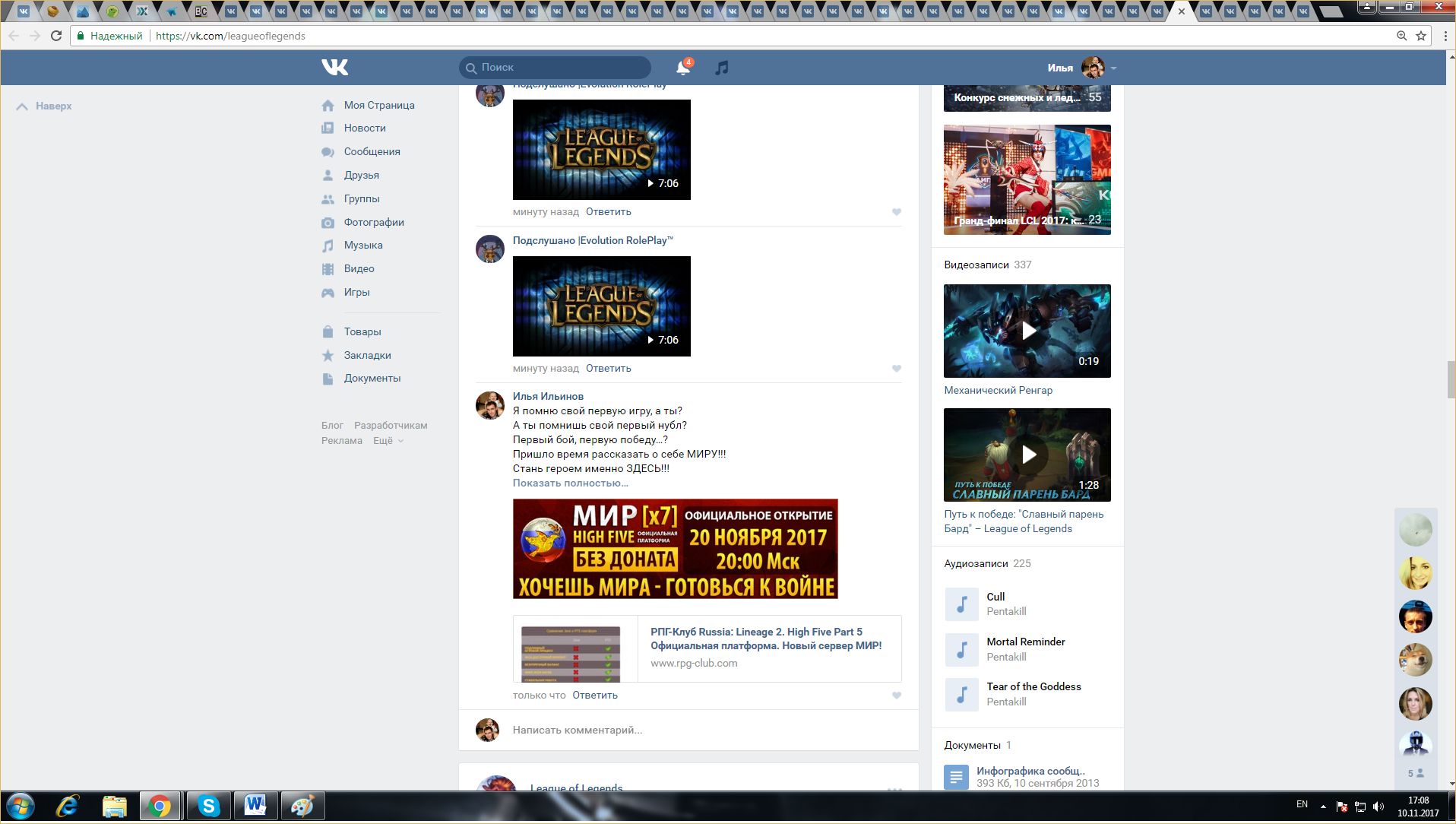Image resolution: width=1456 pixels, height=824 pixels.
Task: Open Группы in the sidebar
Action: coord(361,198)
